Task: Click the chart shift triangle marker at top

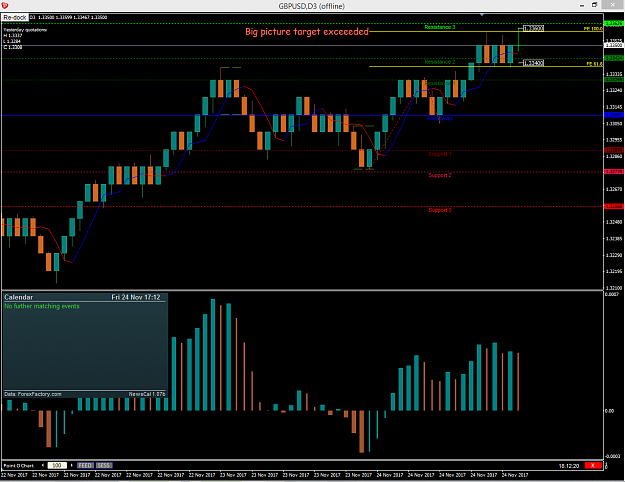Action: point(482,15)
